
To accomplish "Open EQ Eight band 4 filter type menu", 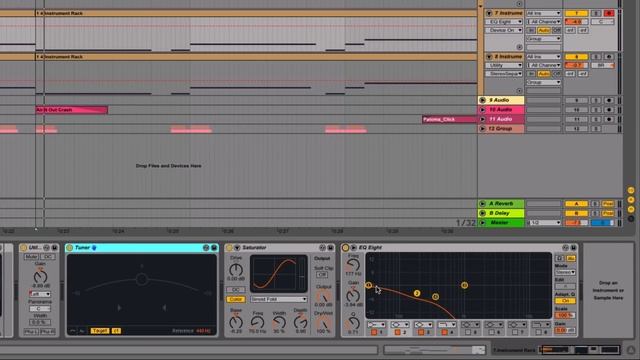I will pos(447,324).
